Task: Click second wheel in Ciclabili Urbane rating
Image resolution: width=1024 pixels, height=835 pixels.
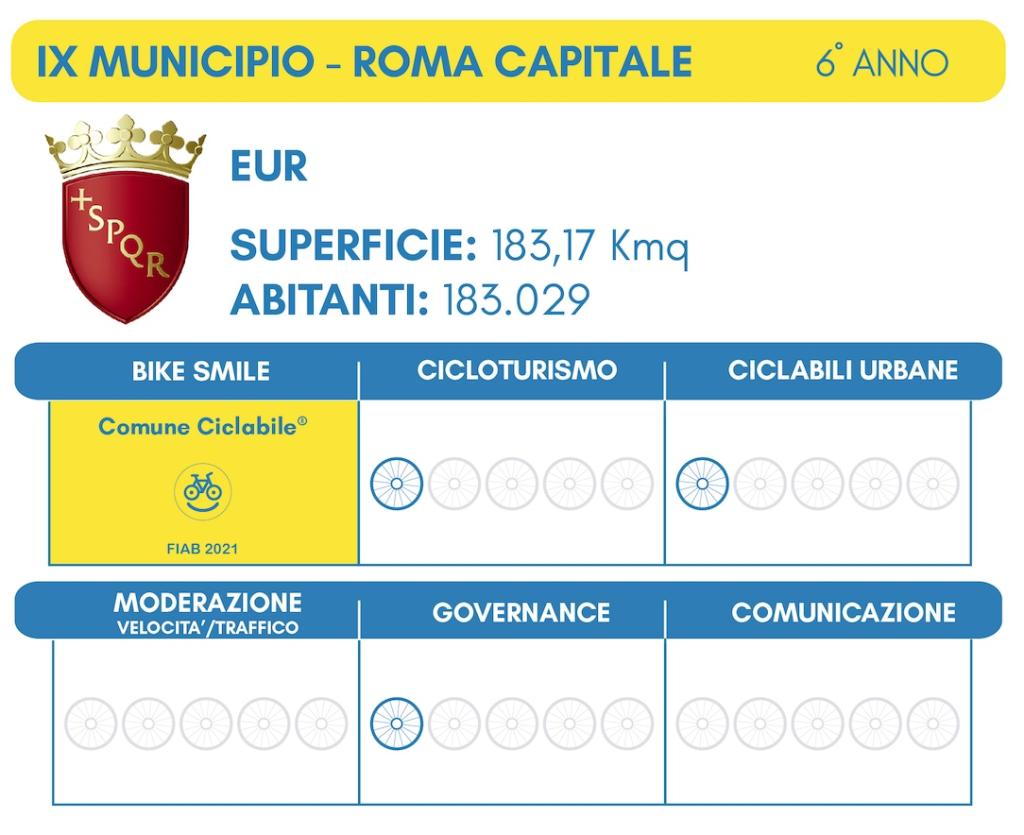Action: pyautogui.click(x=760, y=484)
